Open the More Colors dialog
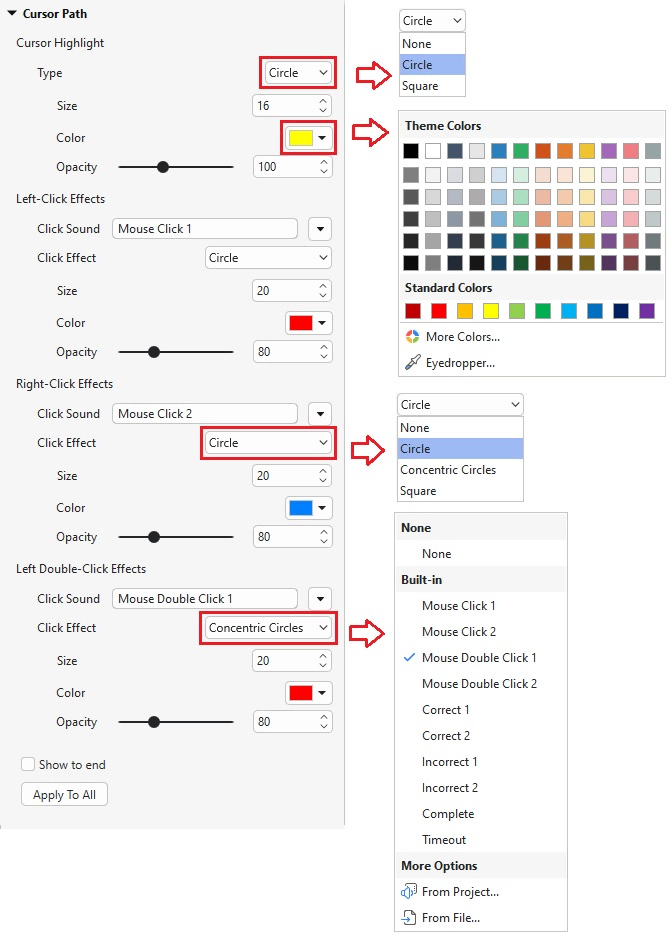The width and height of the screenshot is (672, 936). point(465,336)
